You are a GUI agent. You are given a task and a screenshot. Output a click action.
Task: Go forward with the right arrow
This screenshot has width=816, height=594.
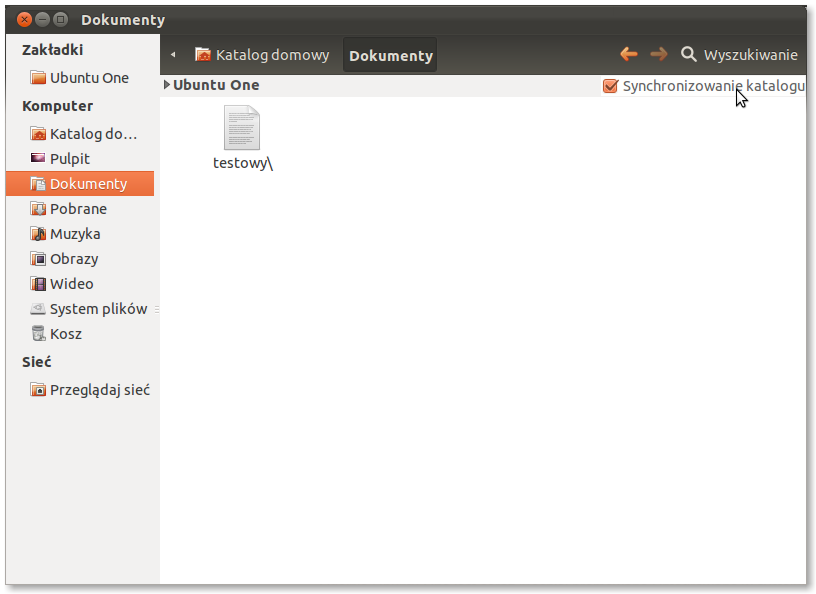point(659,54)
